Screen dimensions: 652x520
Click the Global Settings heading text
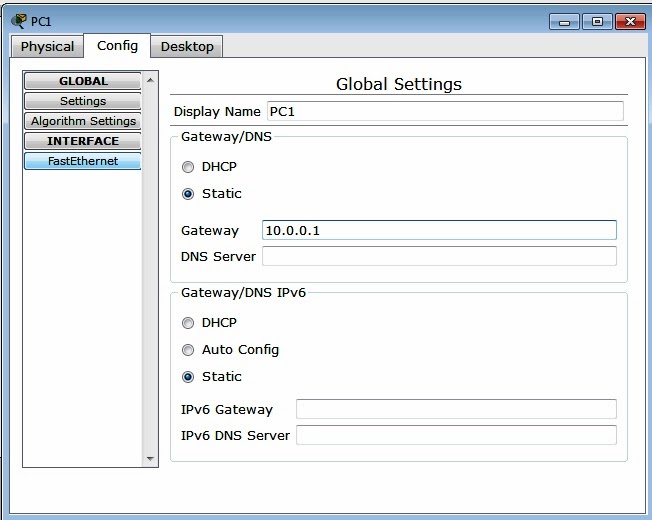pos(399,84)
